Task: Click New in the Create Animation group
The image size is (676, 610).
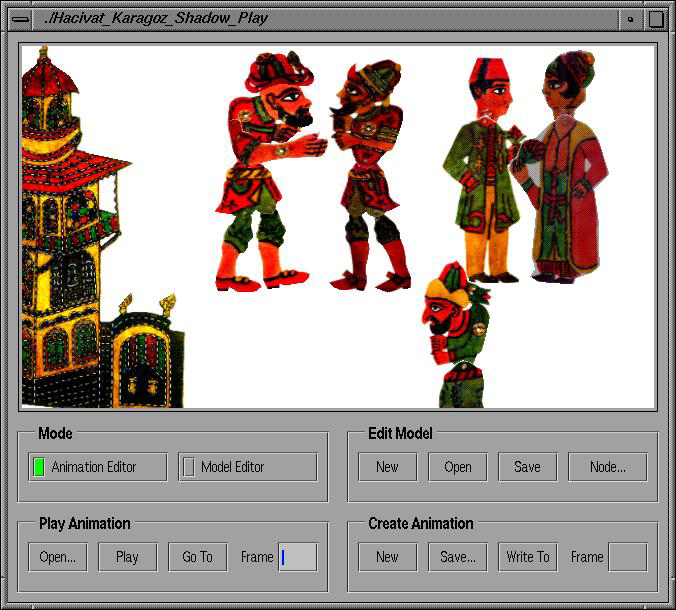Action: [x=387, y=557]
